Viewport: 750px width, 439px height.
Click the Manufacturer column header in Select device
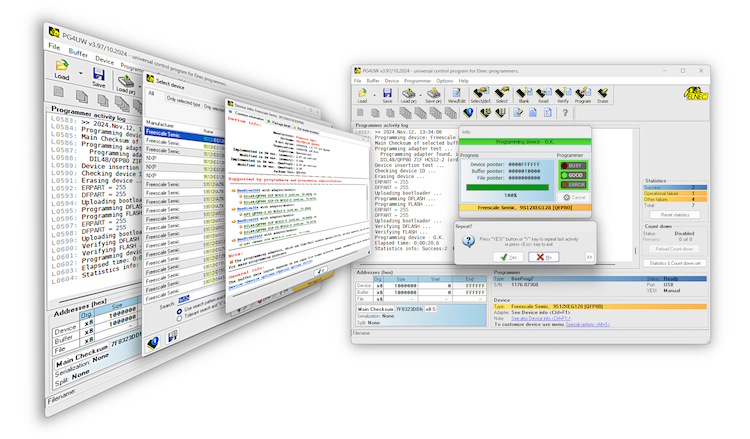[160, 123]
